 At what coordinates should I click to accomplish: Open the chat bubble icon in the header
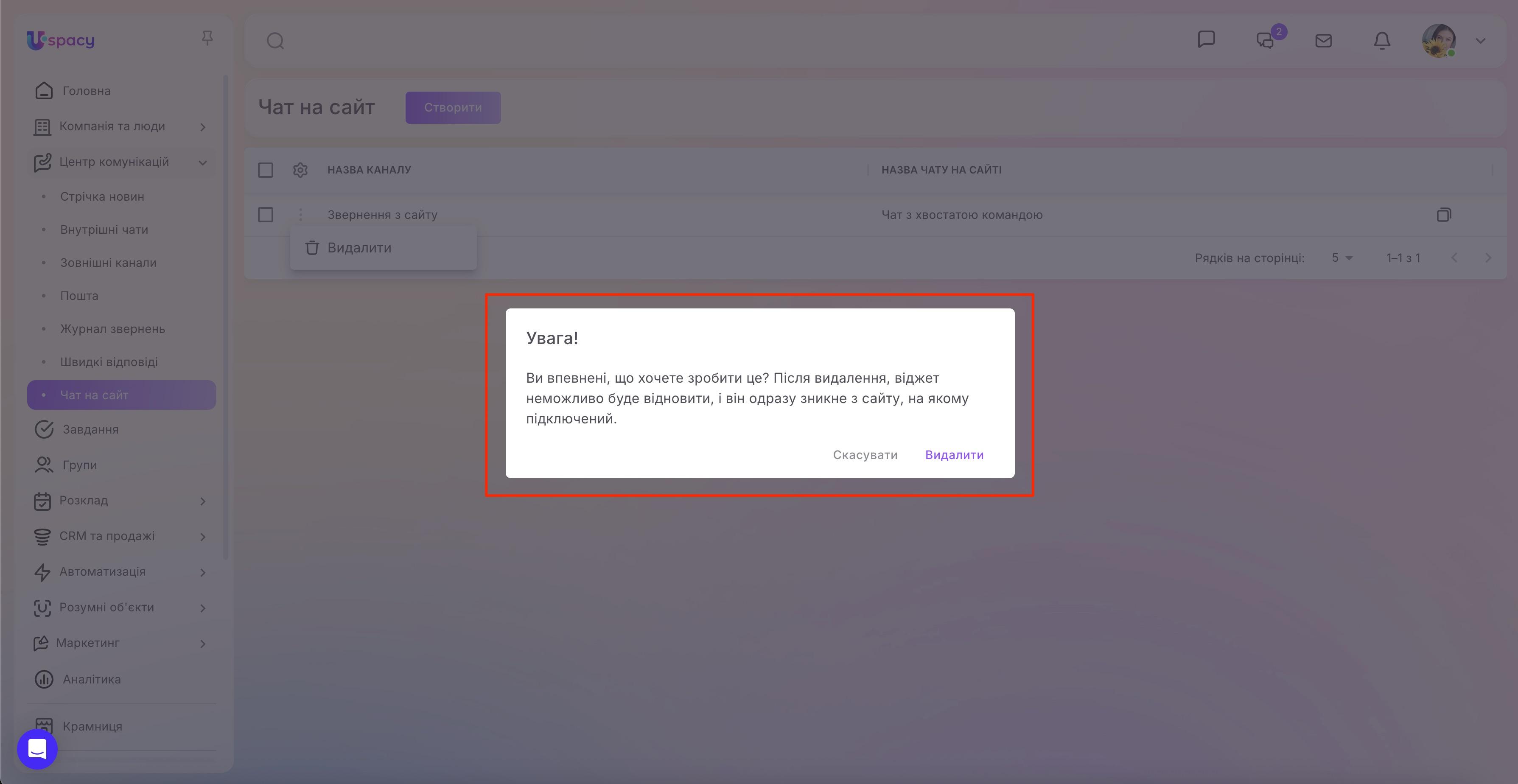(x=1206, y=39)
